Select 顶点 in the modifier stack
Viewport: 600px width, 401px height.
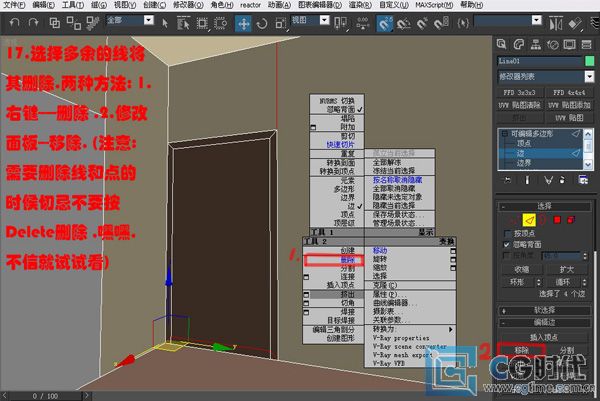[524, 143]
